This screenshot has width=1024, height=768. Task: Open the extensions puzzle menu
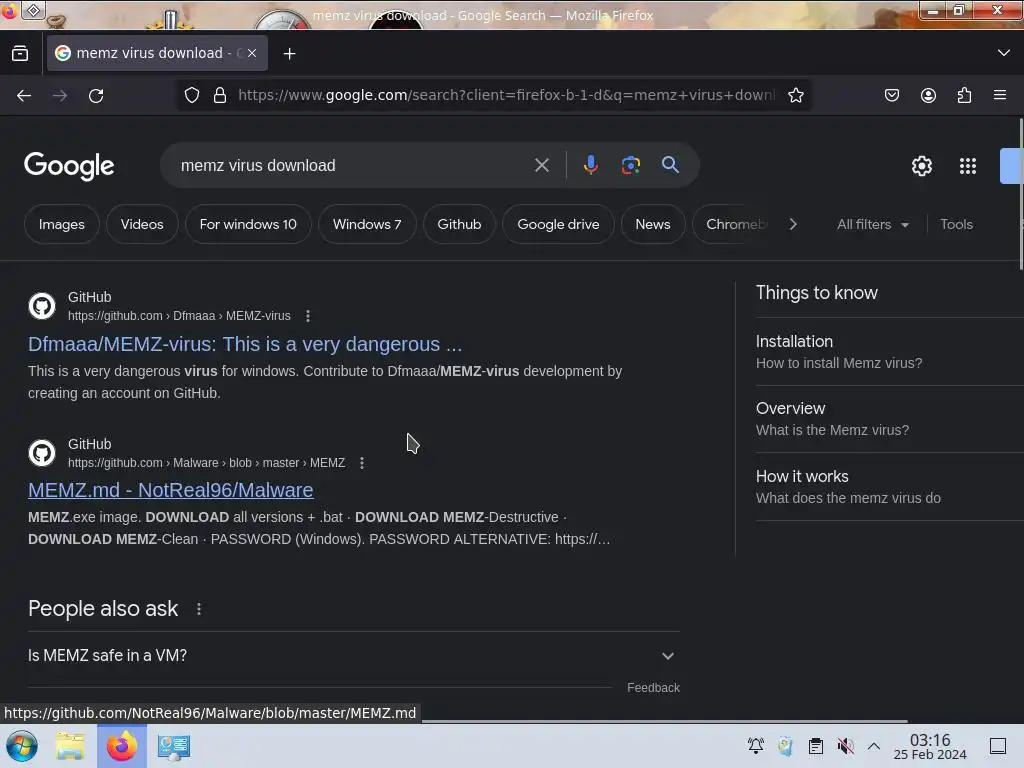click(x=964, y=95)
